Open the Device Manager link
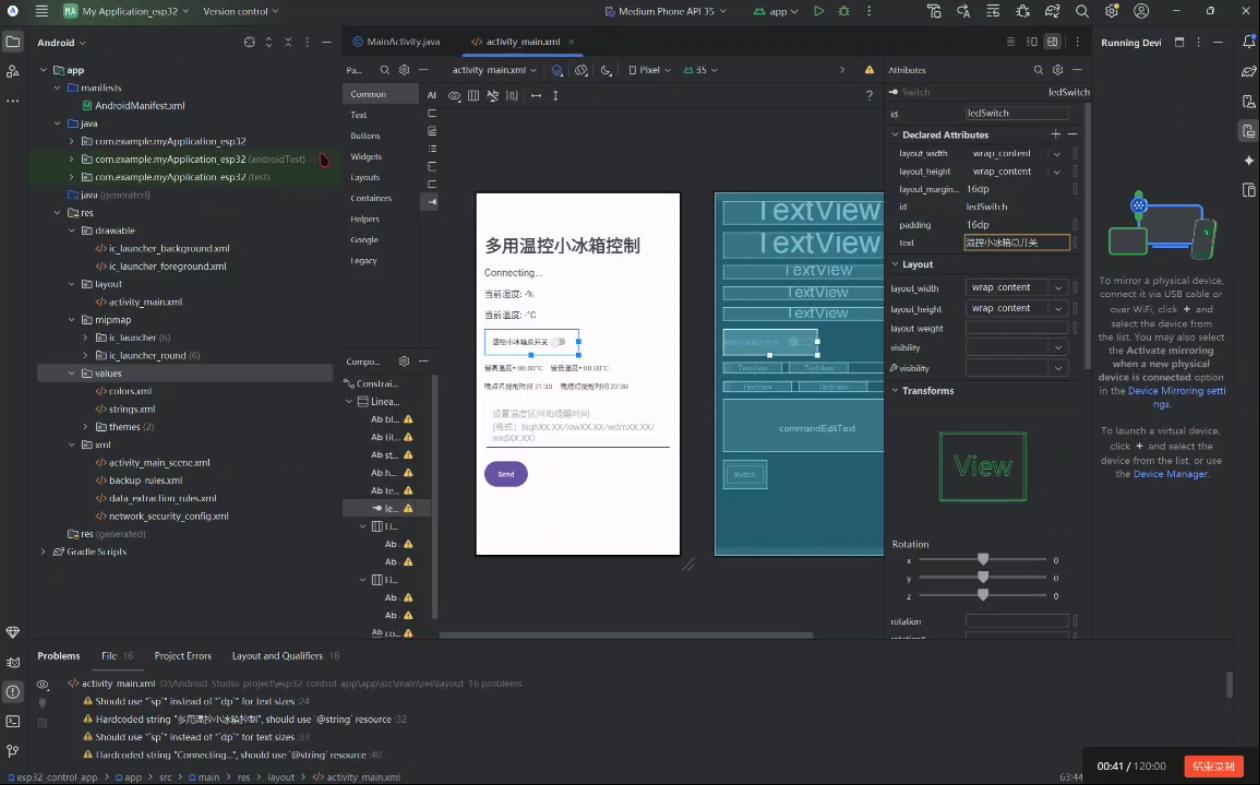The height and width of the screenshot is (785, 1260). (1170, 474)
